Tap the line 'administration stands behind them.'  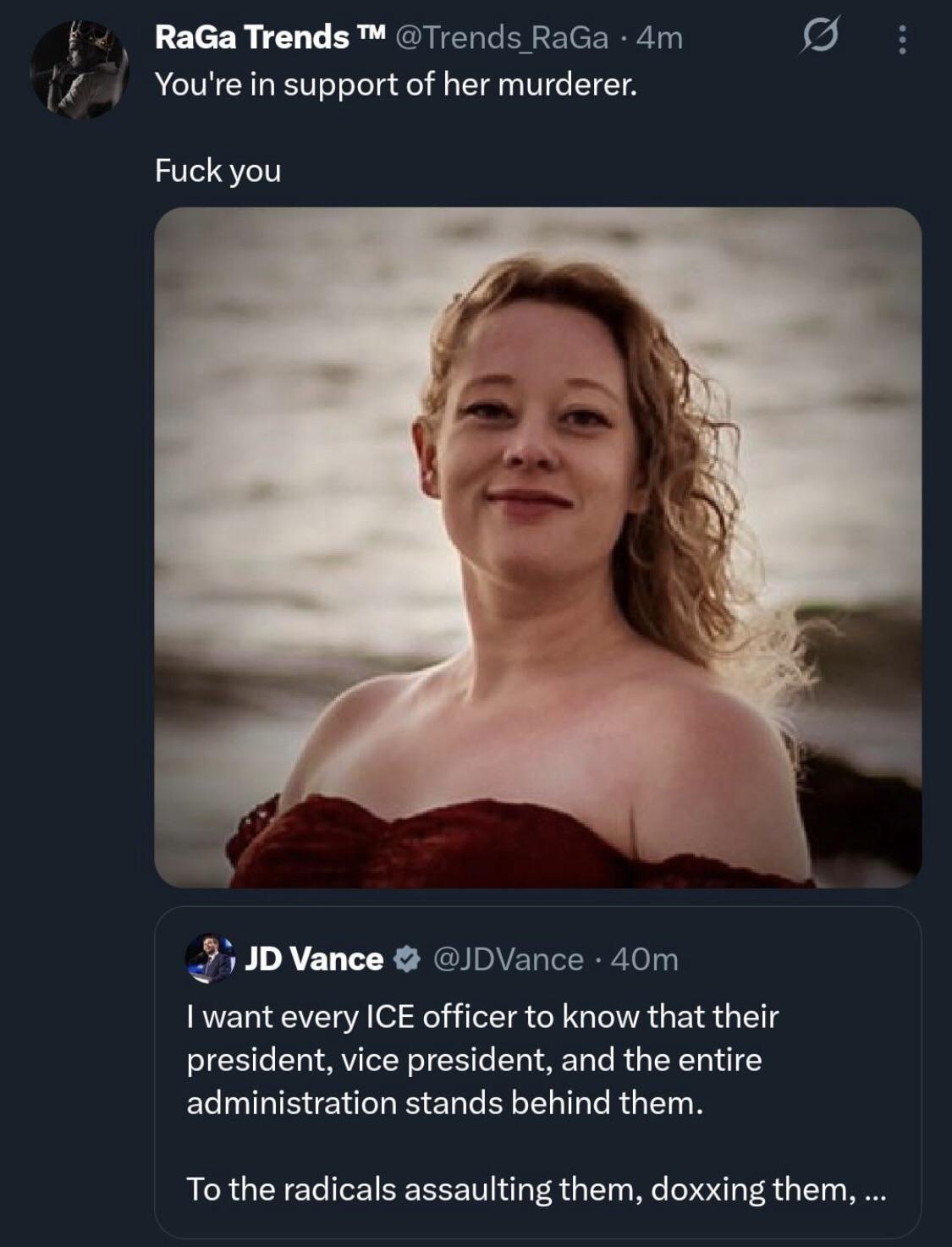tap(444, 1102)
